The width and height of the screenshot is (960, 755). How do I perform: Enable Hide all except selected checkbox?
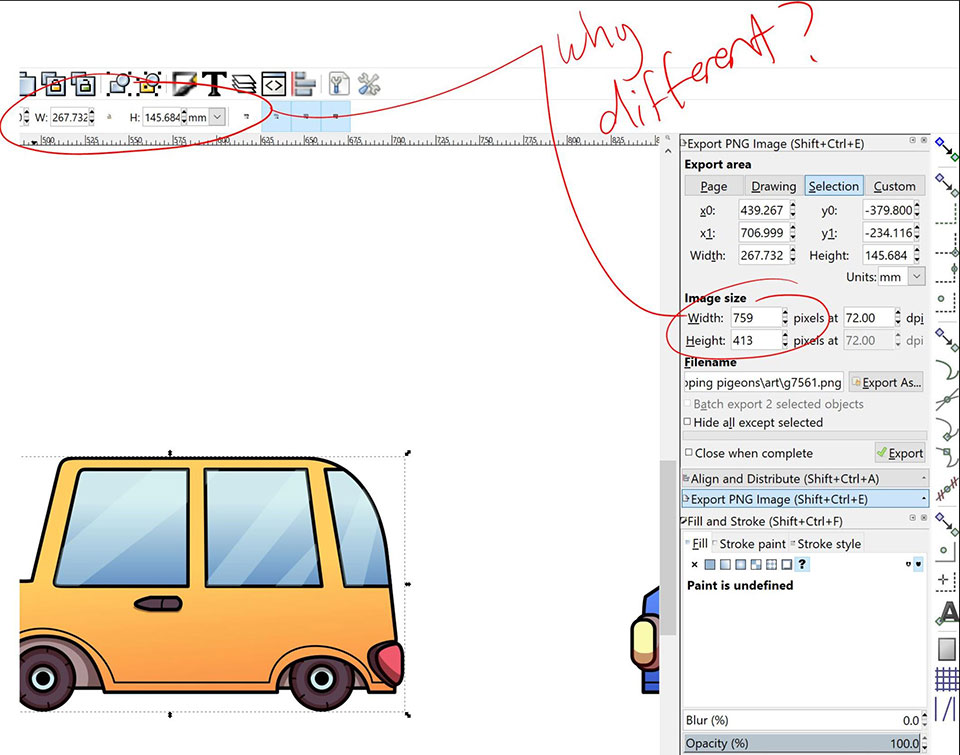(689, 422)
